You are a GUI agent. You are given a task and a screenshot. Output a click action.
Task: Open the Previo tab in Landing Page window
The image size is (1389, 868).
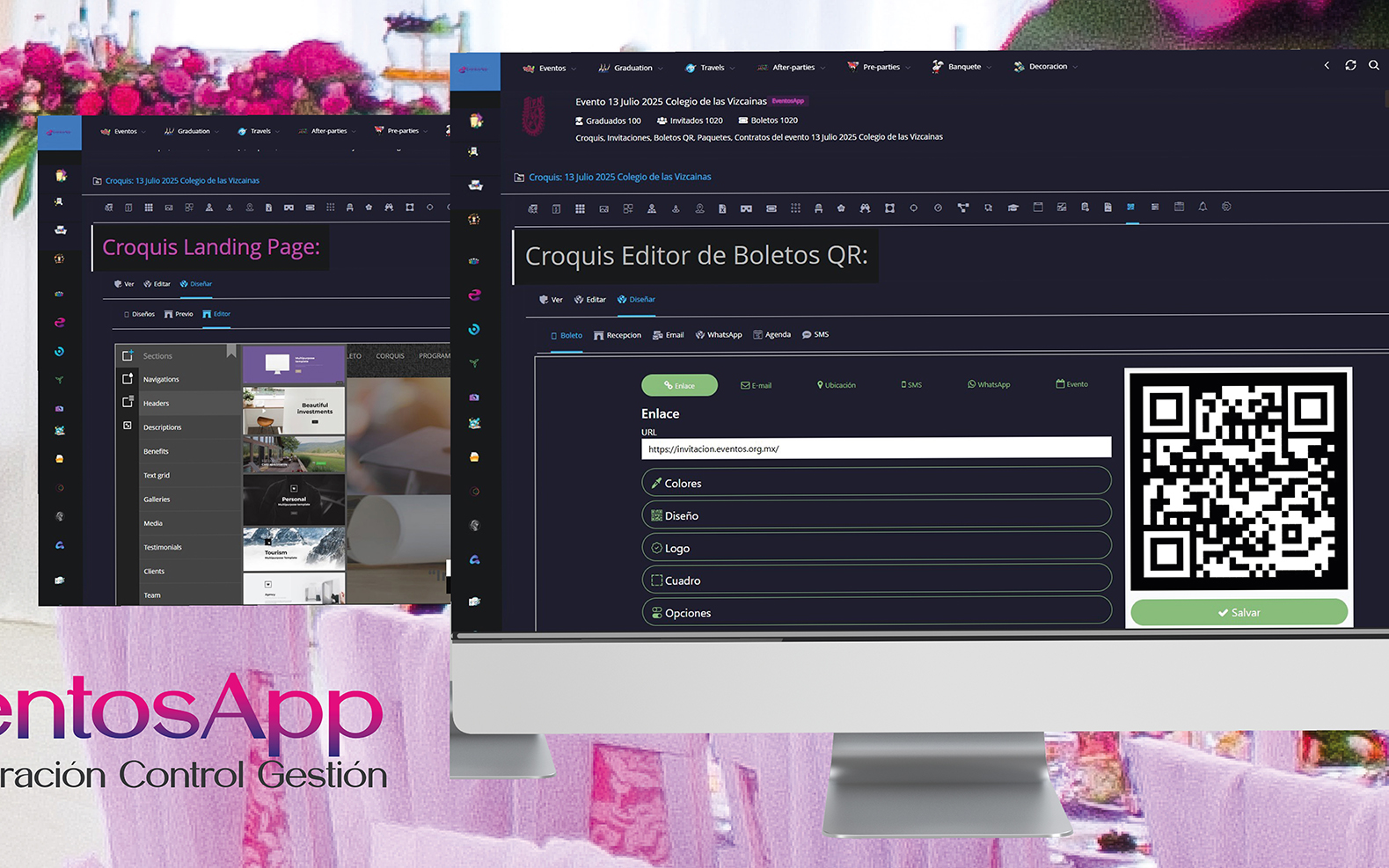point(179,314)
